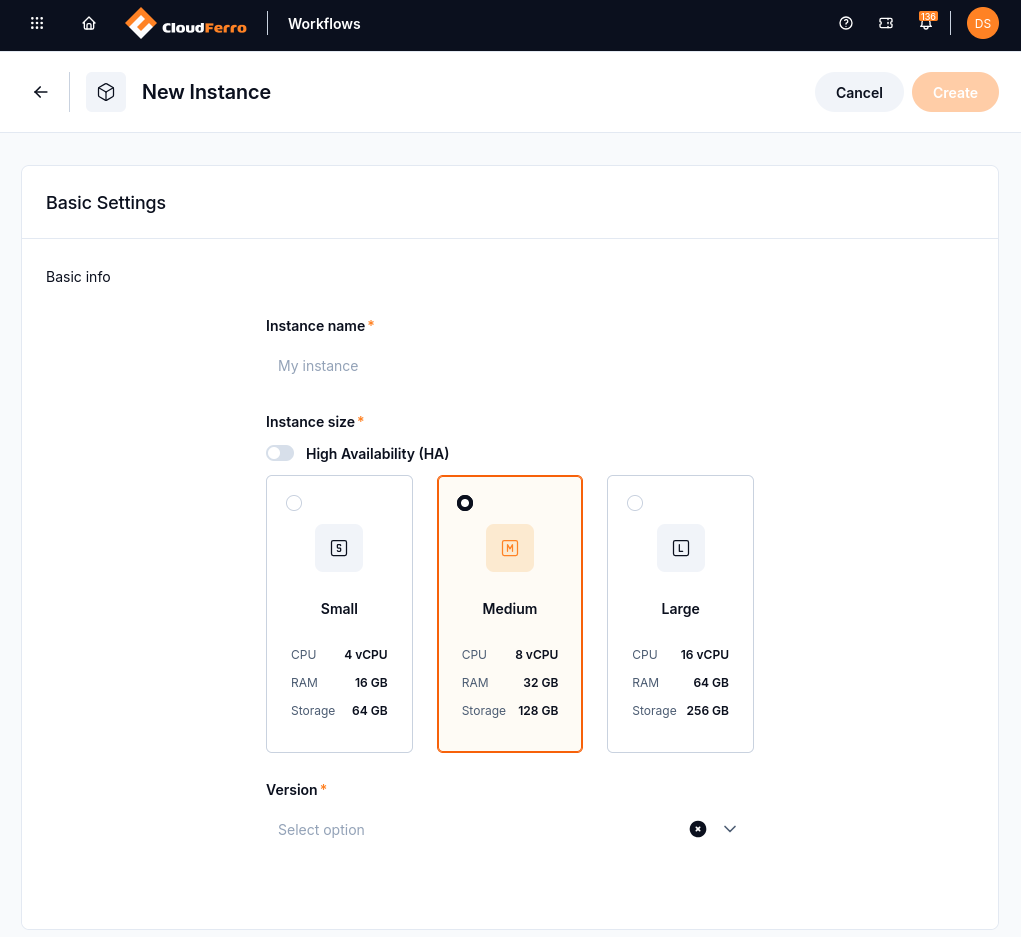Screen dimensions: 1021x937
Task: Click the Basic Settings heading
Action: 106,203
